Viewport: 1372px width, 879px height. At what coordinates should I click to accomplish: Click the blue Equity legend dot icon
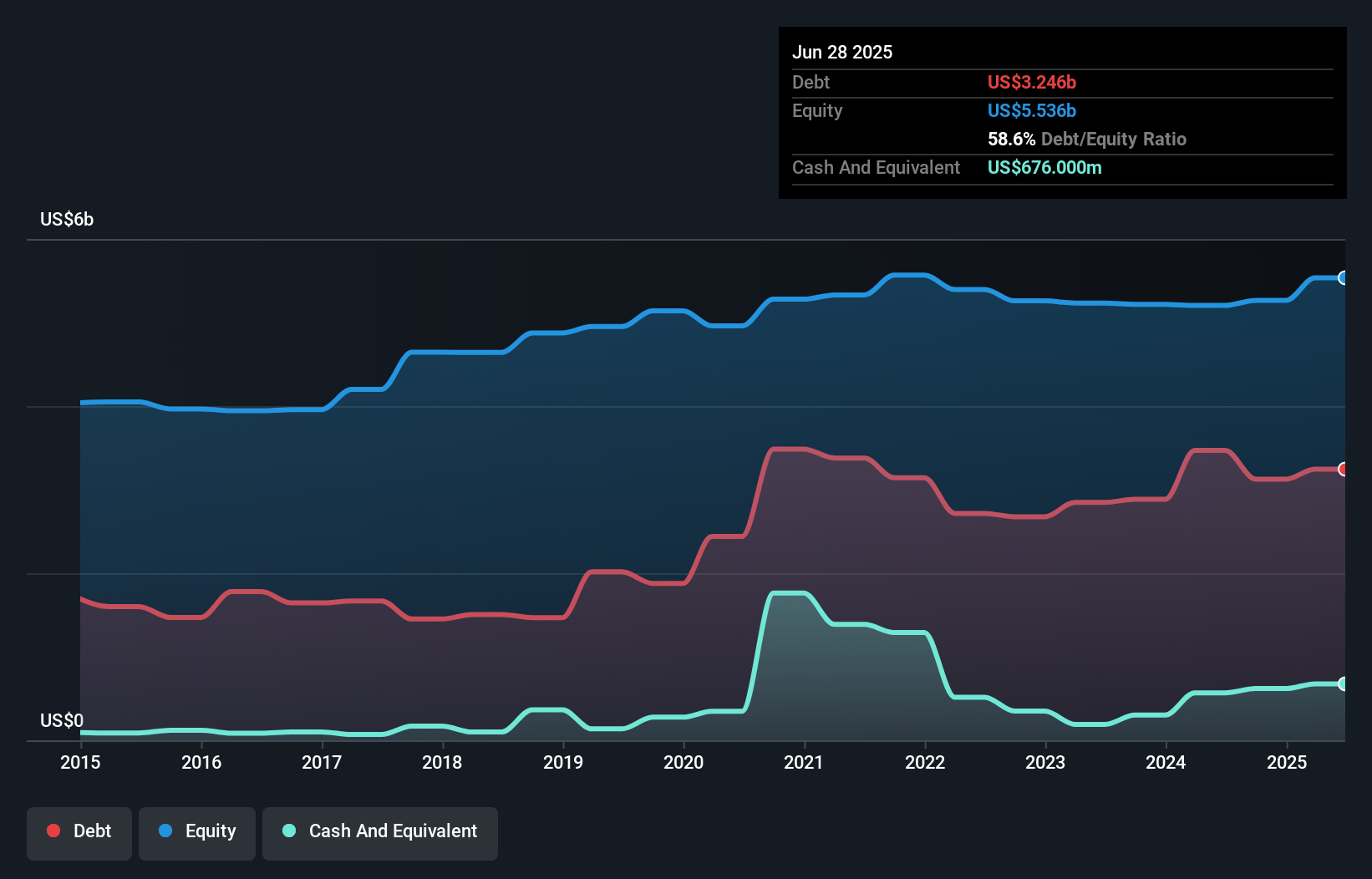165,831
